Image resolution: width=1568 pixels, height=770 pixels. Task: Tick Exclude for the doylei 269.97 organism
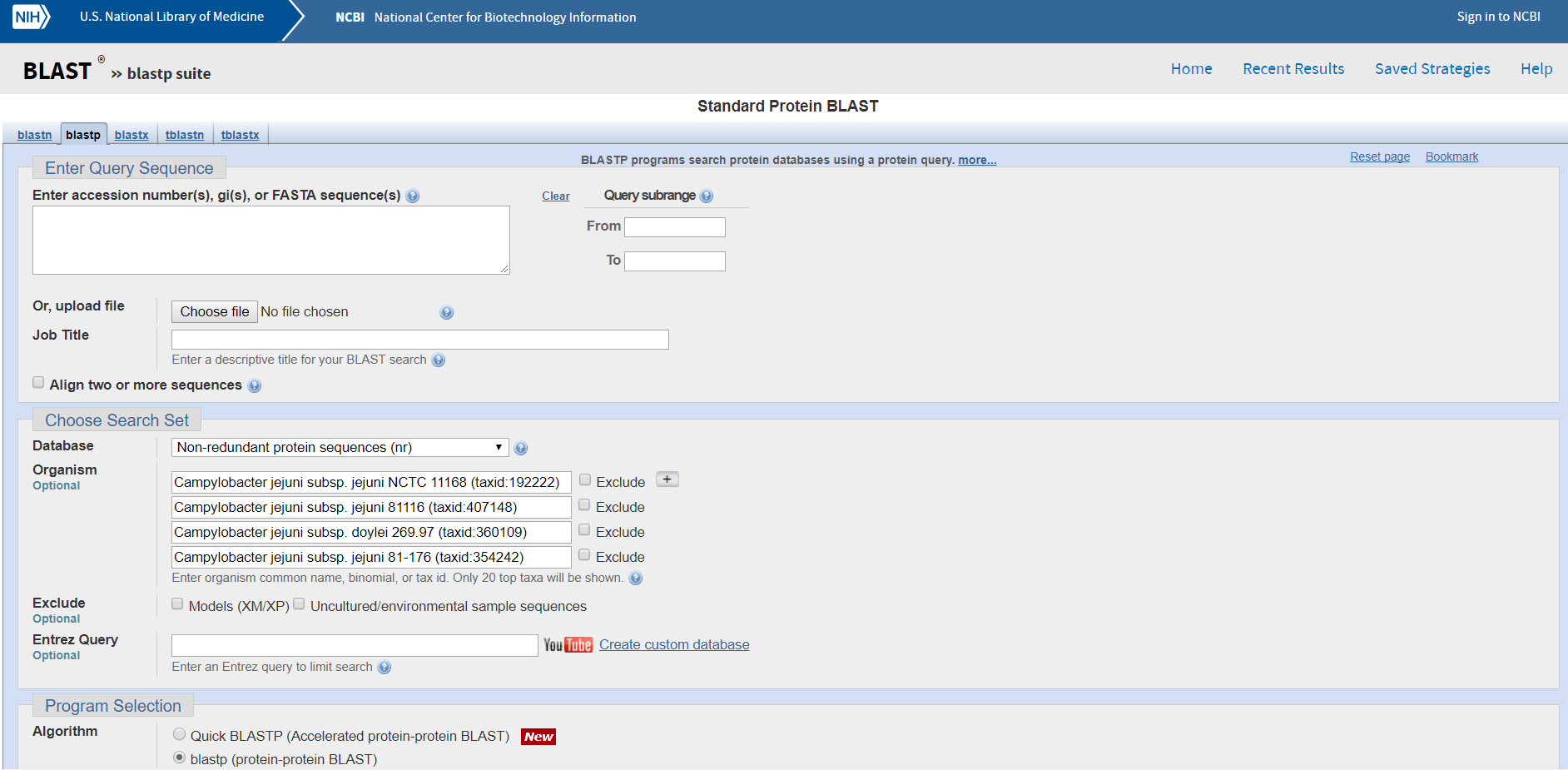coord(584,530)
